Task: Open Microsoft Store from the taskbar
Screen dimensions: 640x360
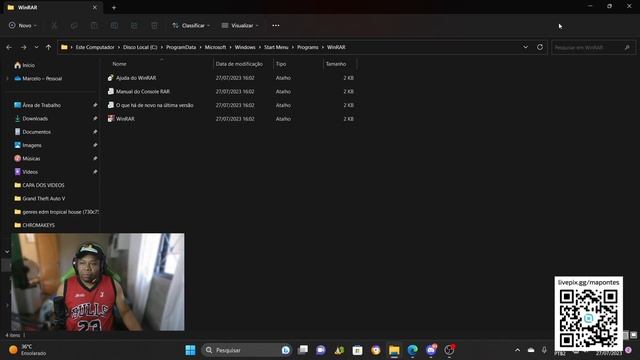Action: point(358,350)
